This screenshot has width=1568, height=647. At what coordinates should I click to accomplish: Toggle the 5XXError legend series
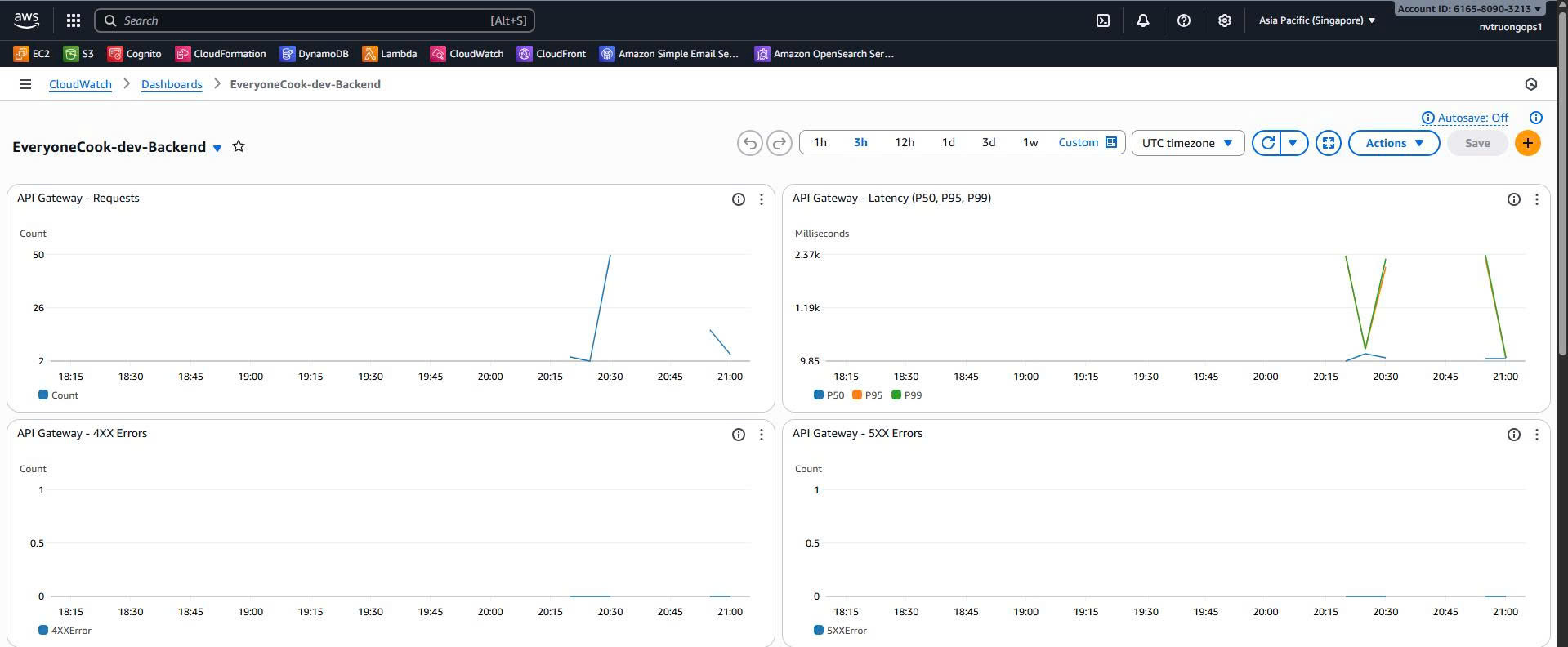click(841, 631)
